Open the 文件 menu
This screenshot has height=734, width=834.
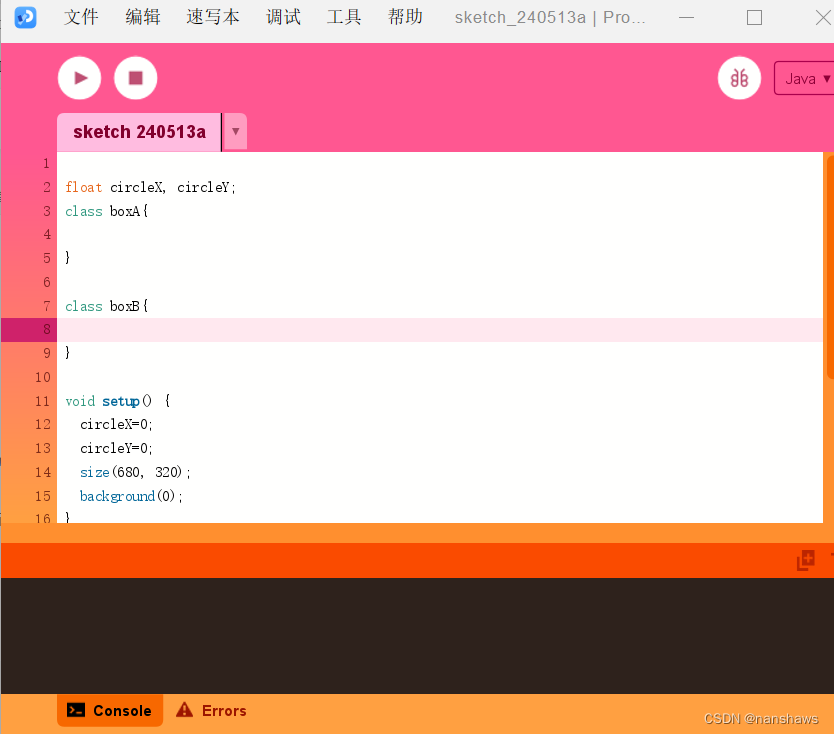[x=82, y=16]
